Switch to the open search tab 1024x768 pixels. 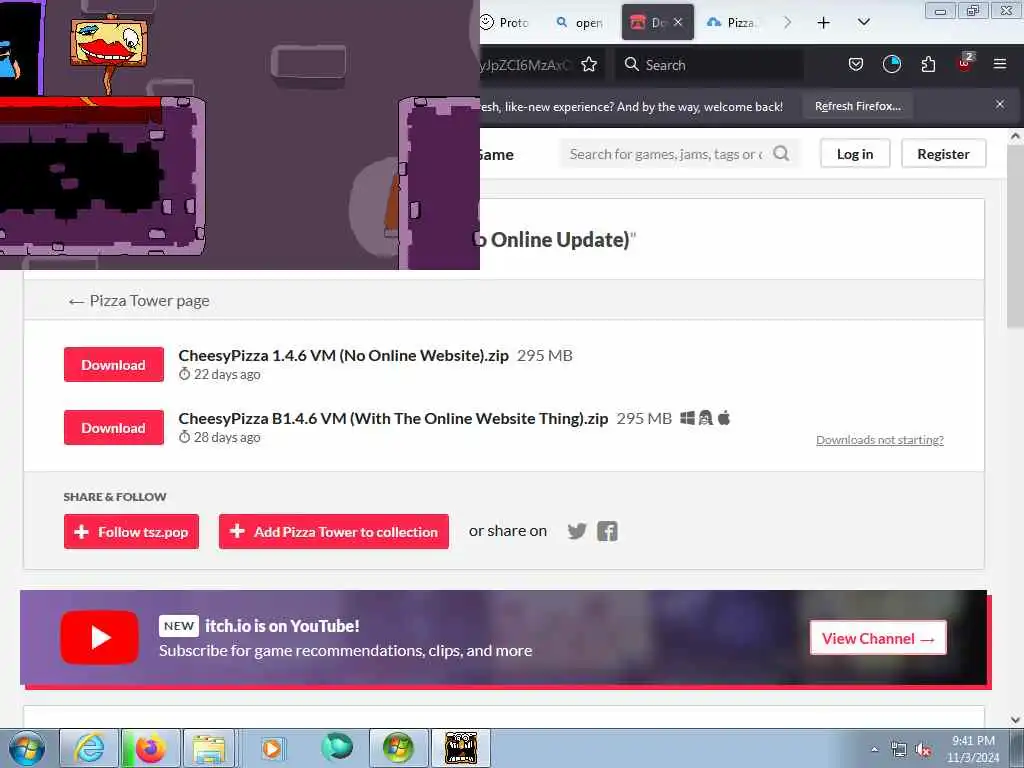coord(580,23)
